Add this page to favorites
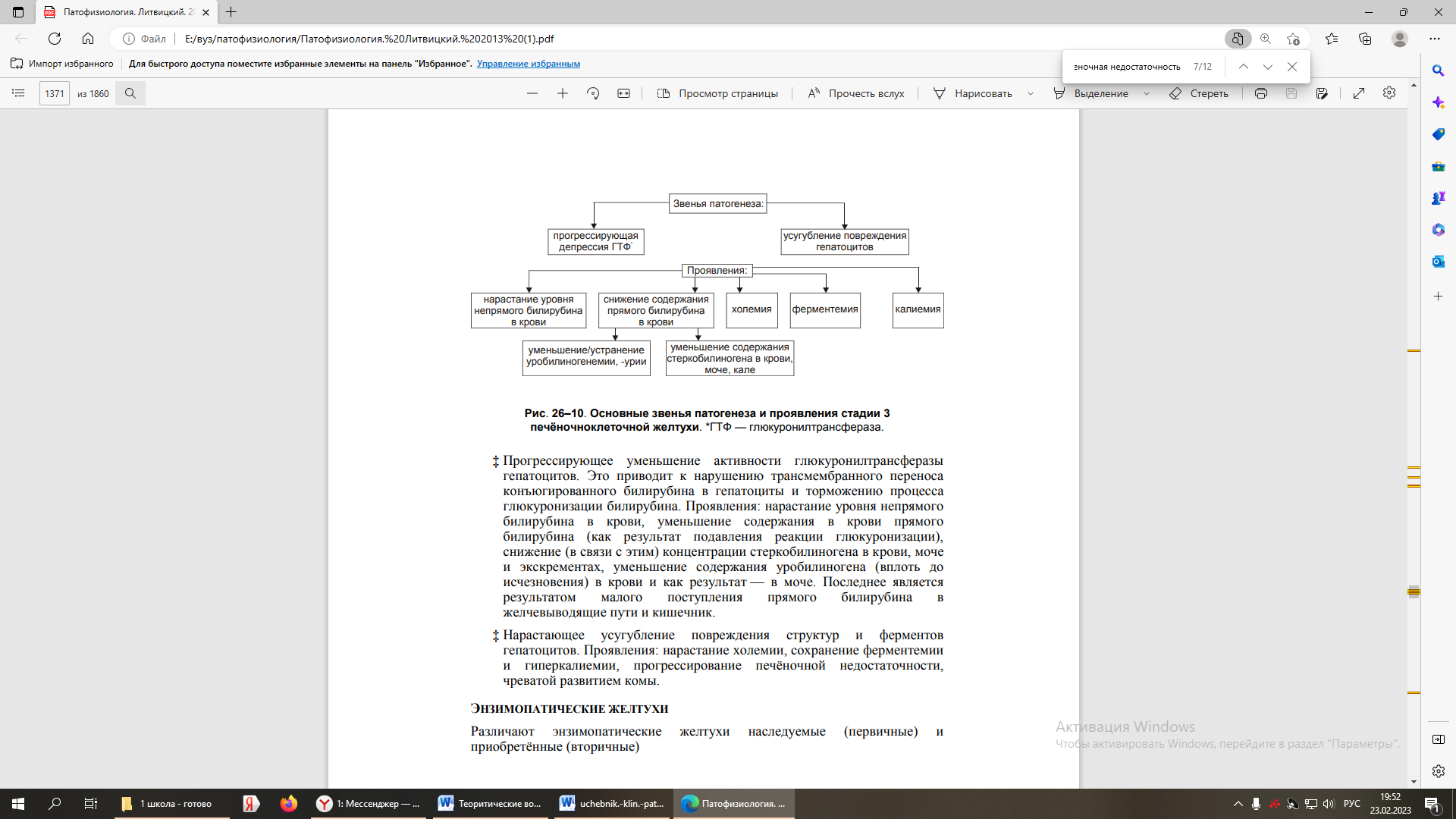This screenshot has width=1456, height=819. pos(1294,39)
